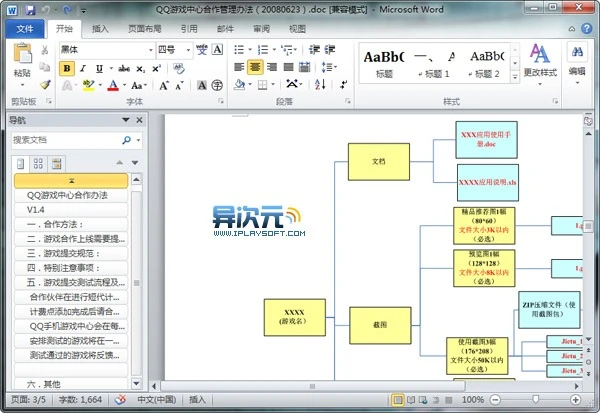Open the Borders dropdown arrow
600x413 pixels.
(x=273, y=85)
